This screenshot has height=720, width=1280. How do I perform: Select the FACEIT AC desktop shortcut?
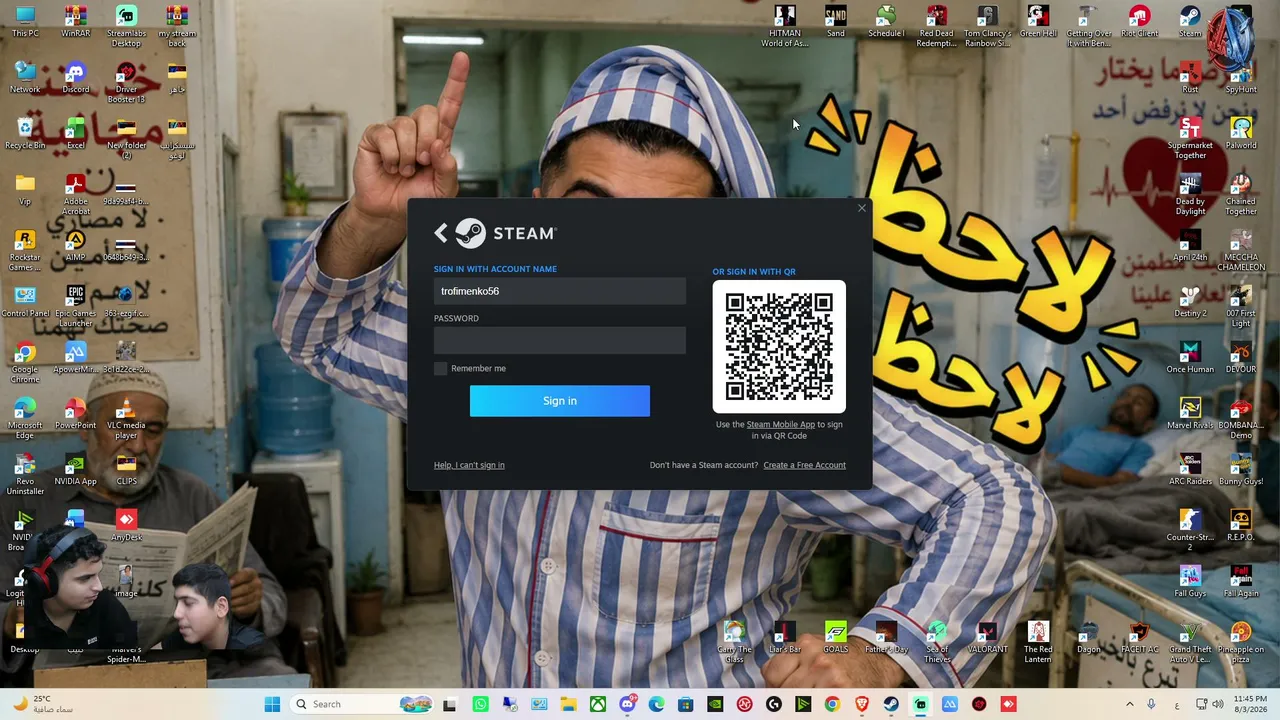click(x=1139, y=638)
